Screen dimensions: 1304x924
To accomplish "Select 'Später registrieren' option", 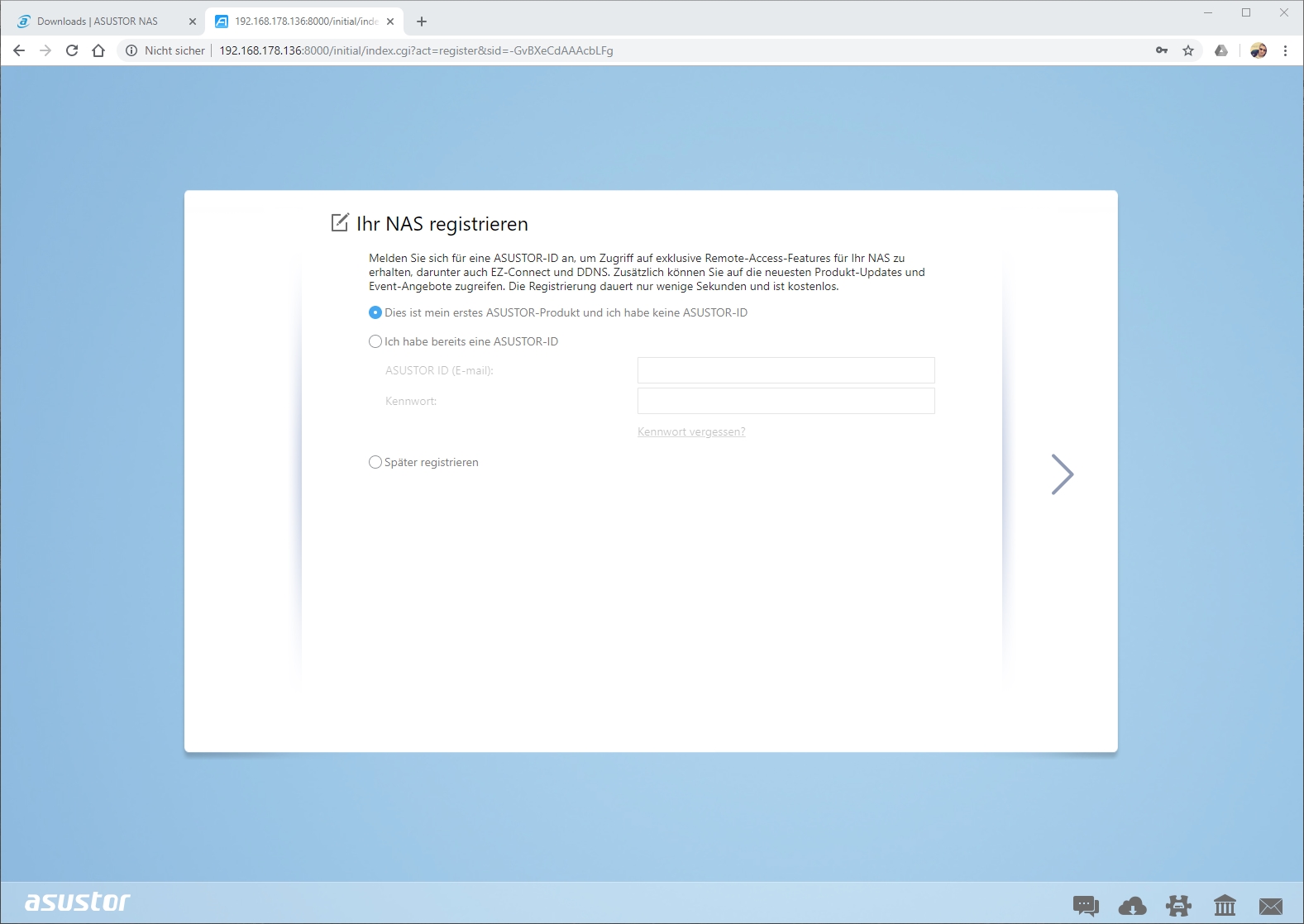I will pyautogui.click(x=375, y=462).
